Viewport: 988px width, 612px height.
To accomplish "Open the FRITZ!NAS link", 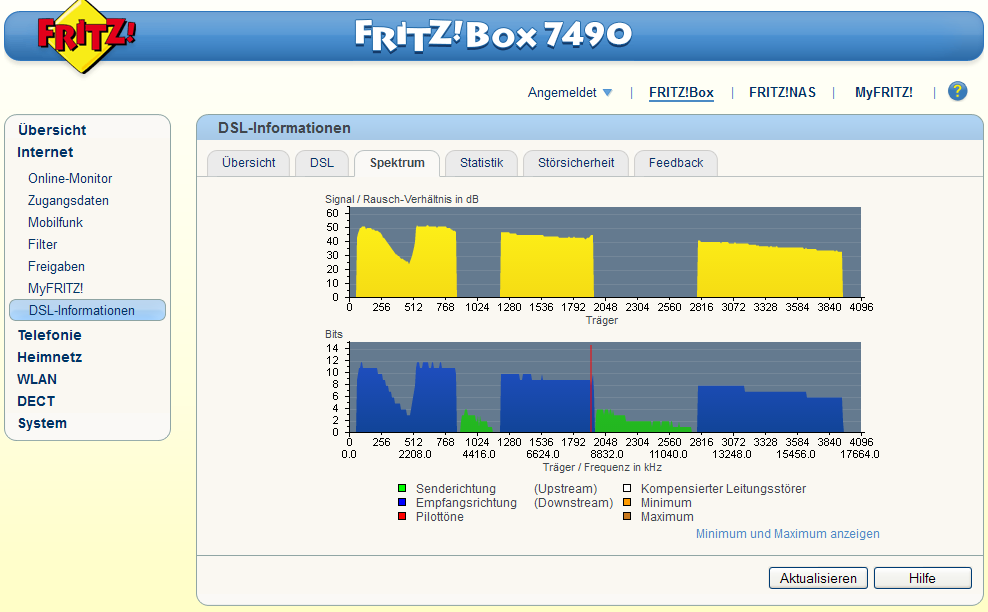I will (x=782, y=93).
